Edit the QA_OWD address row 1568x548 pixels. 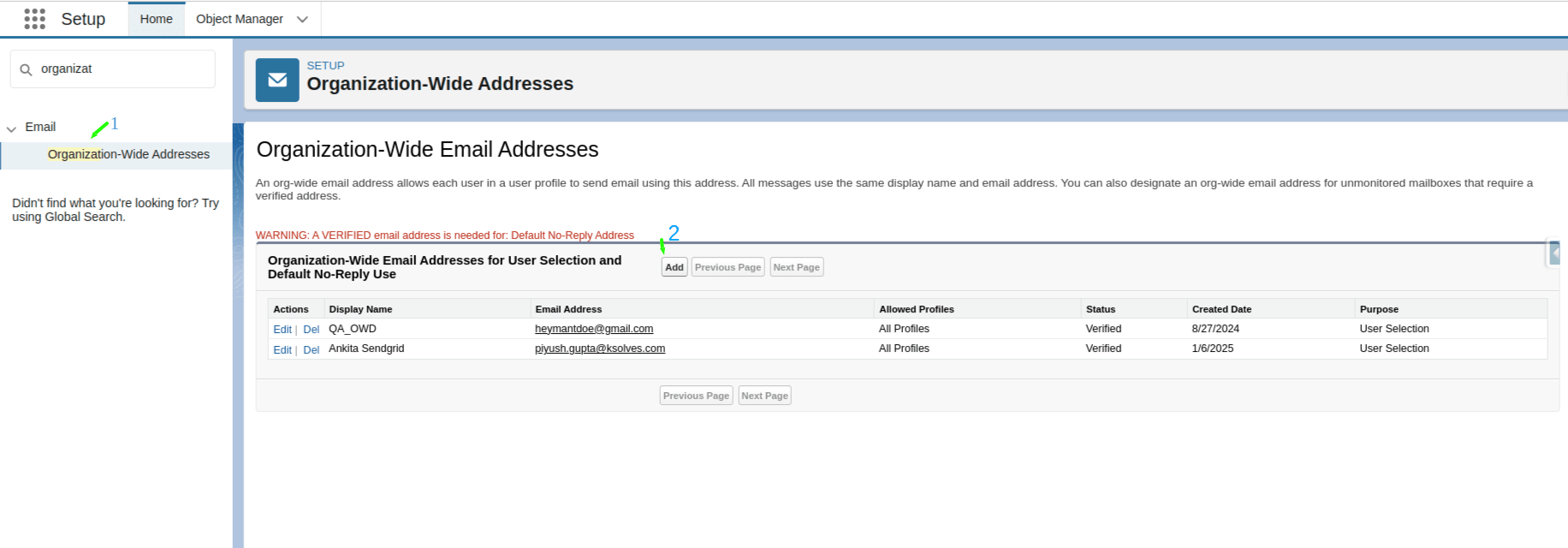[282, 330]
